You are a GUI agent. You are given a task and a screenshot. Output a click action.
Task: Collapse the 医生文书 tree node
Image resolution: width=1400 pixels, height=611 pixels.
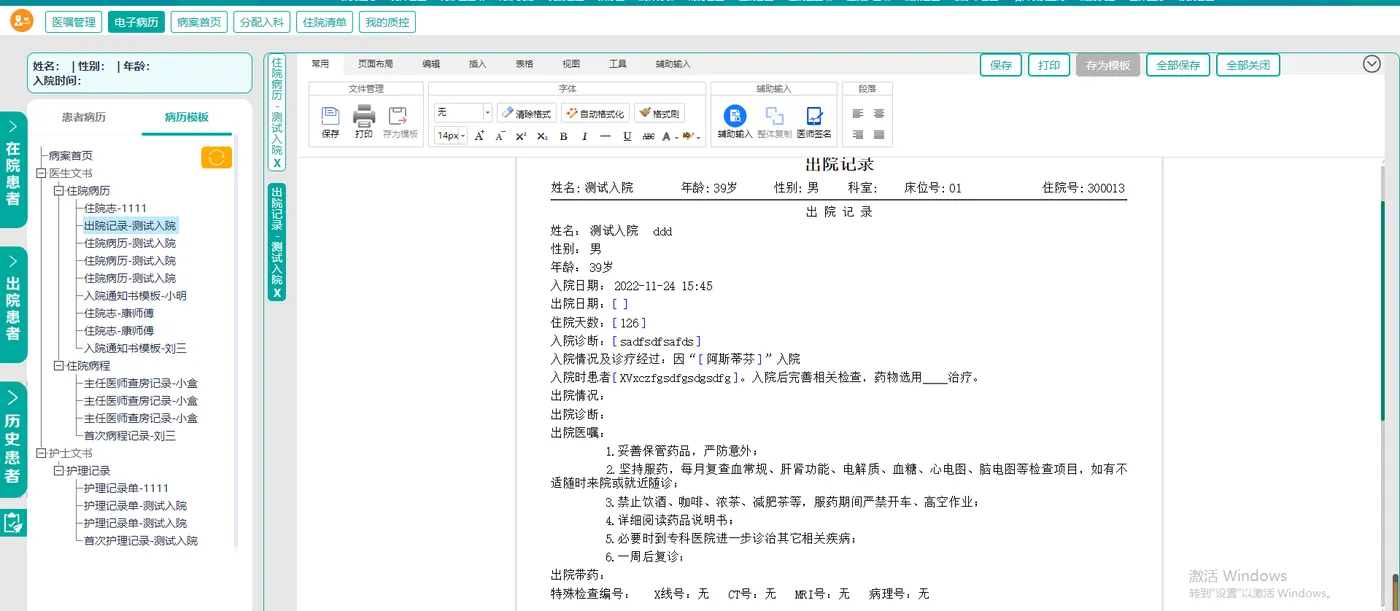click(41, 173)
